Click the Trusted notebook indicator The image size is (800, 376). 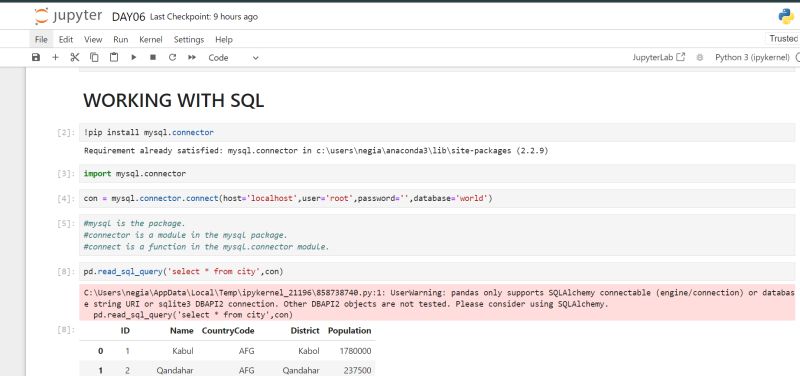pos(784,39)
